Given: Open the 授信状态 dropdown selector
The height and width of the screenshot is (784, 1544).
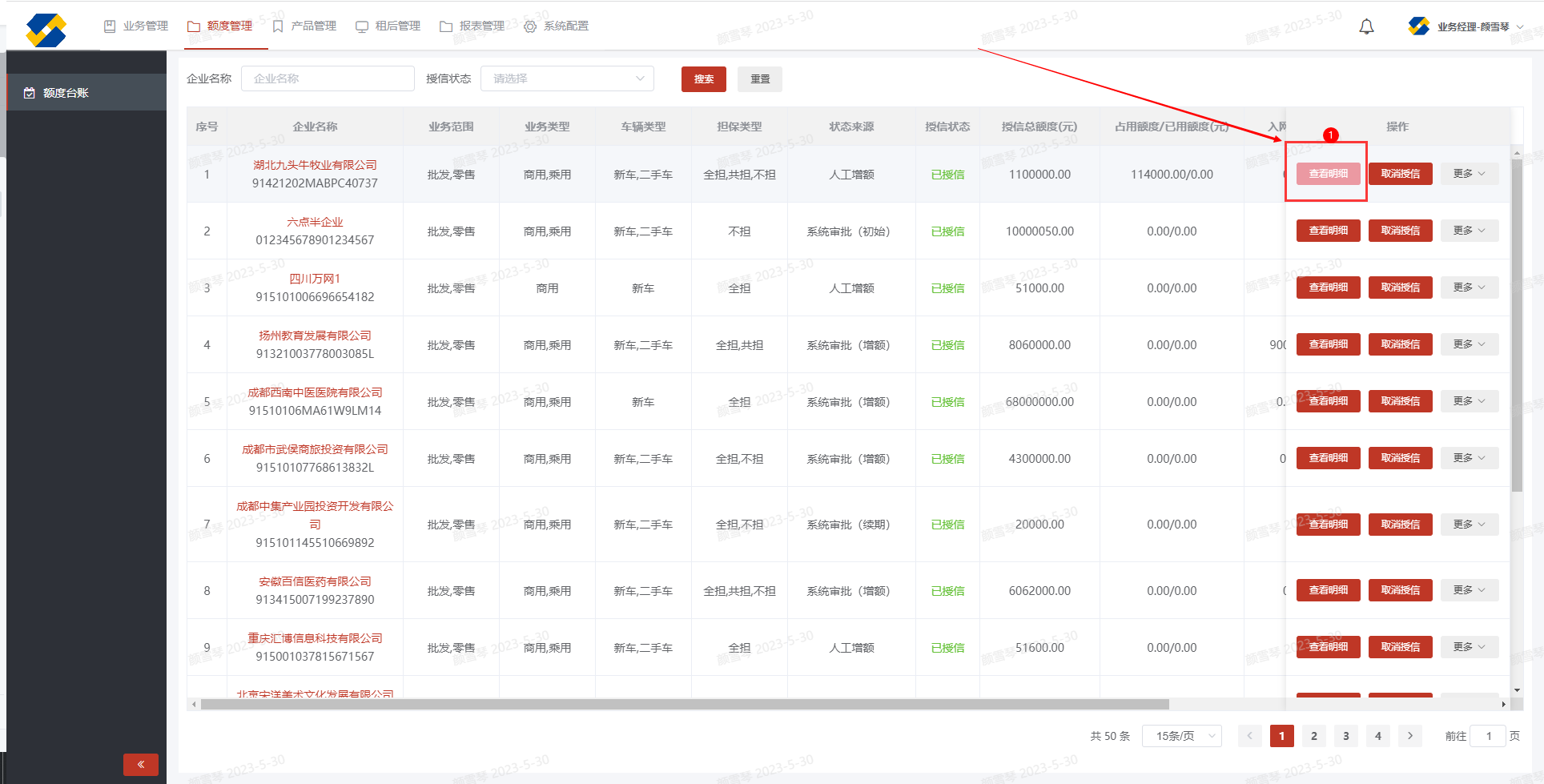Looking at the screenshot, I should pos(567,78).
